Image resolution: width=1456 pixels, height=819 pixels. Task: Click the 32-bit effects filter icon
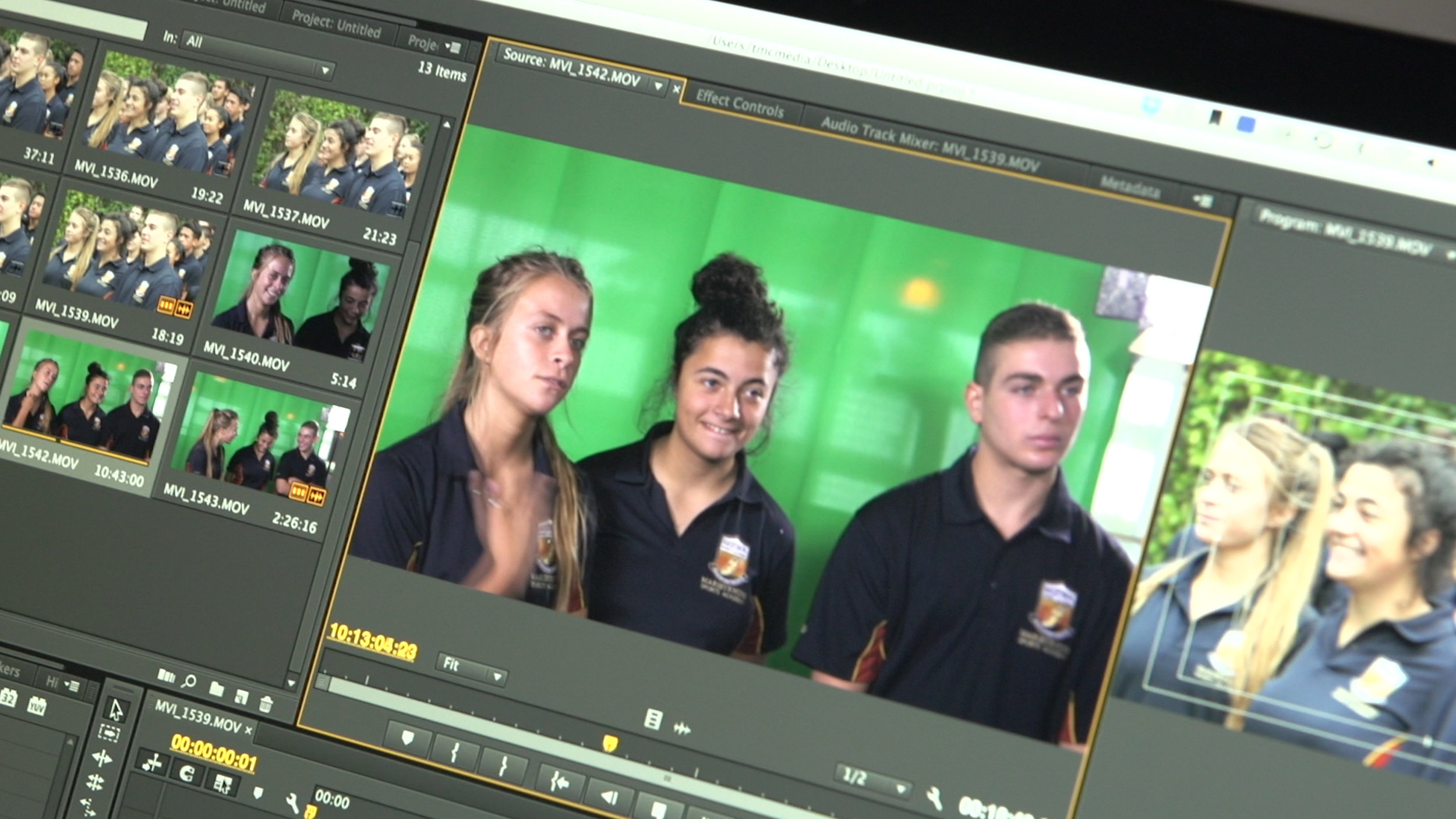(8, 697)
